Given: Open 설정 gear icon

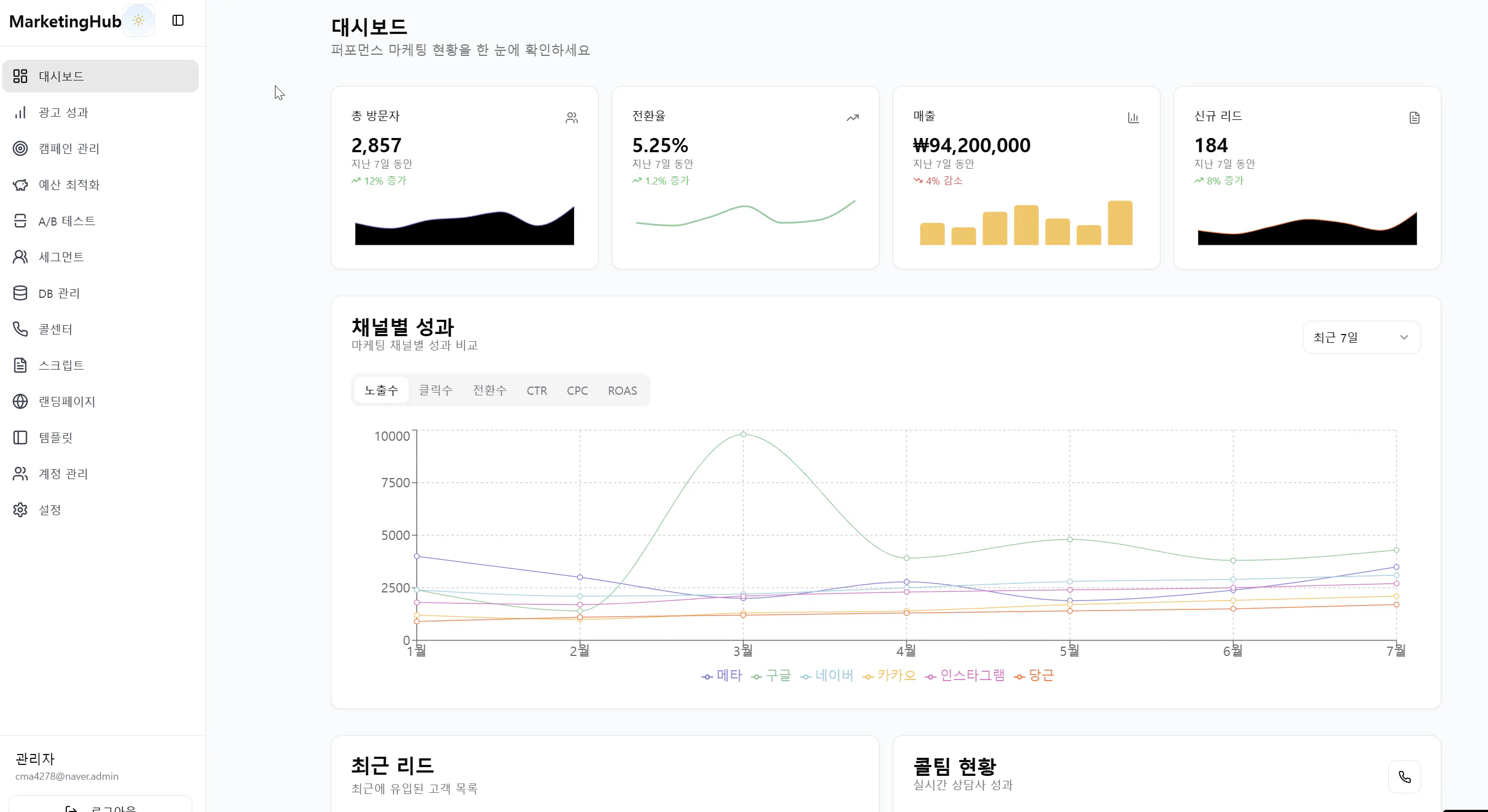Looking at the screenshot, I should 20,510.
